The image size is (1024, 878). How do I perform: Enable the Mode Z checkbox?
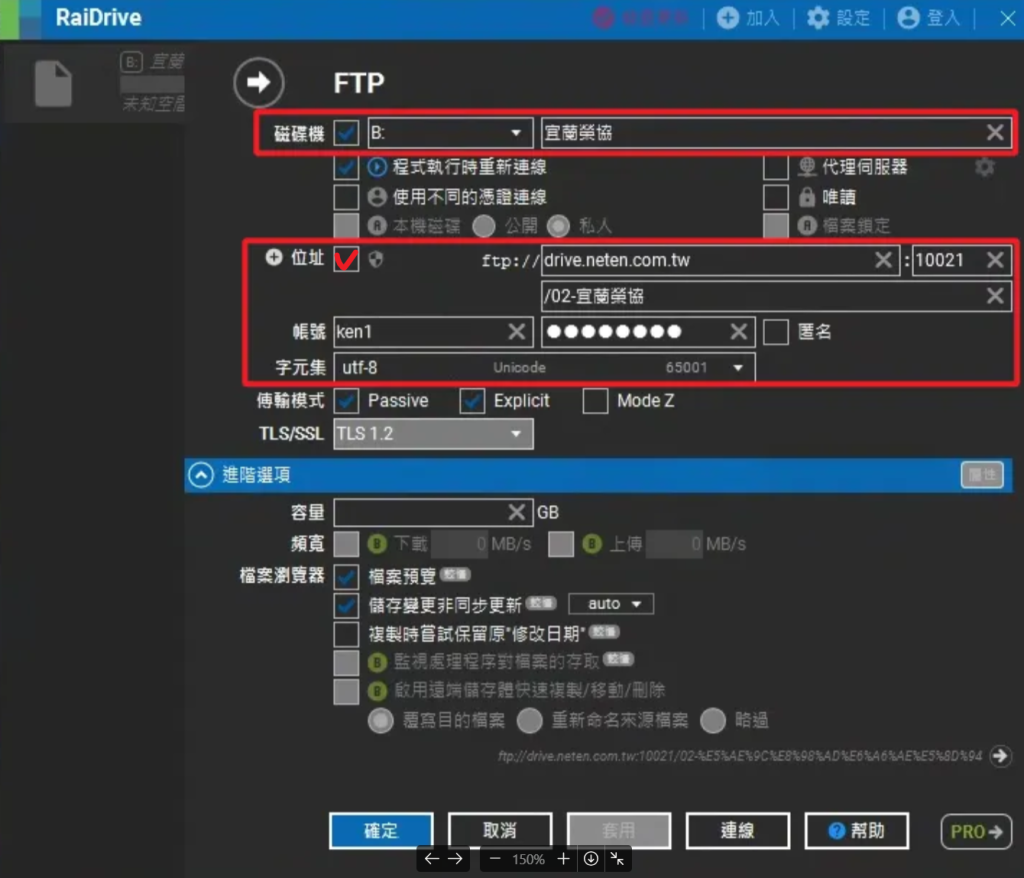click(x=596, y=401)
